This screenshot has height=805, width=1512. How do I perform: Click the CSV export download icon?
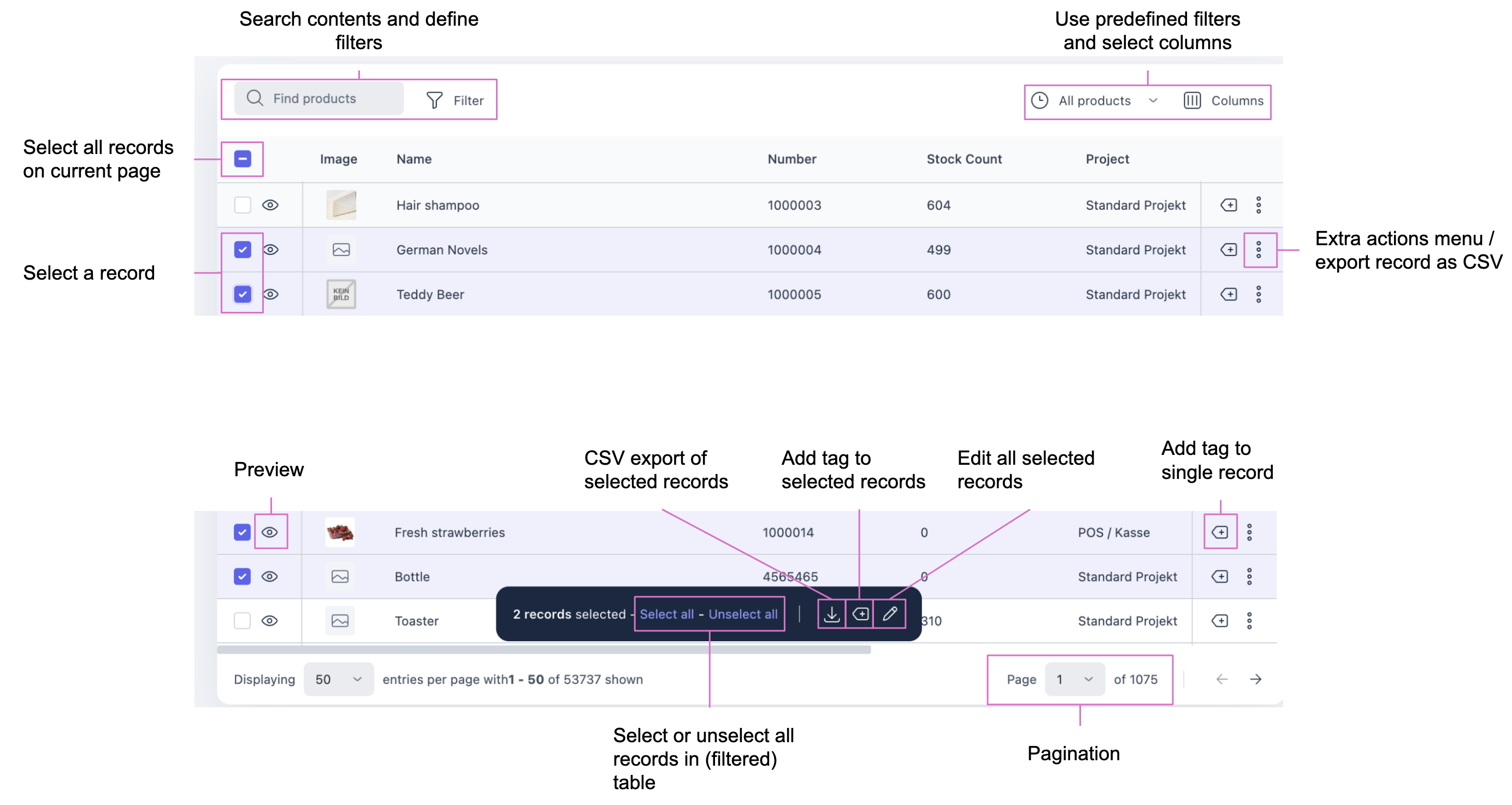pyautogui.click(x=831, y=614)
